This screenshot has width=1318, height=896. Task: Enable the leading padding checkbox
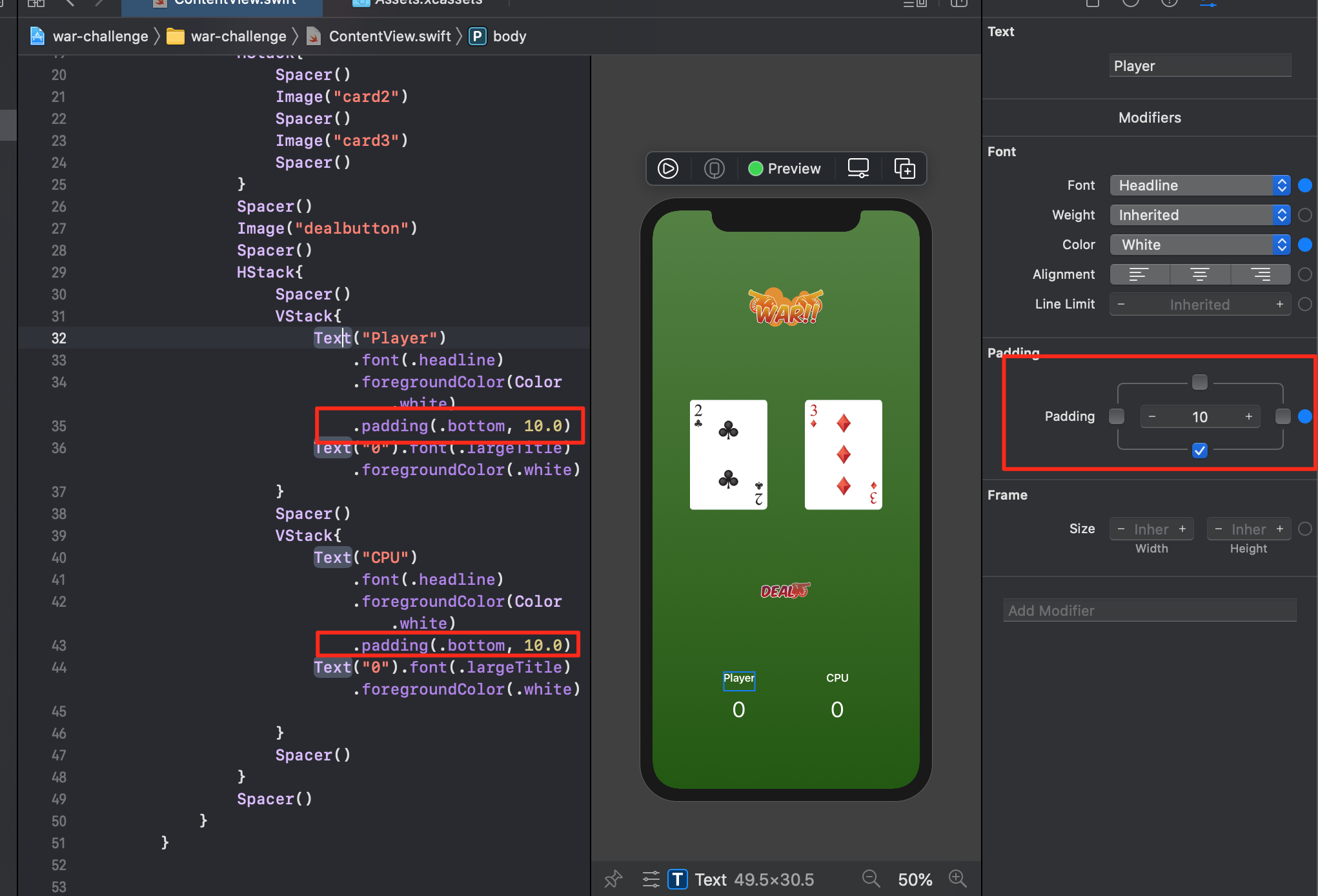click(x=1117, y=416)
